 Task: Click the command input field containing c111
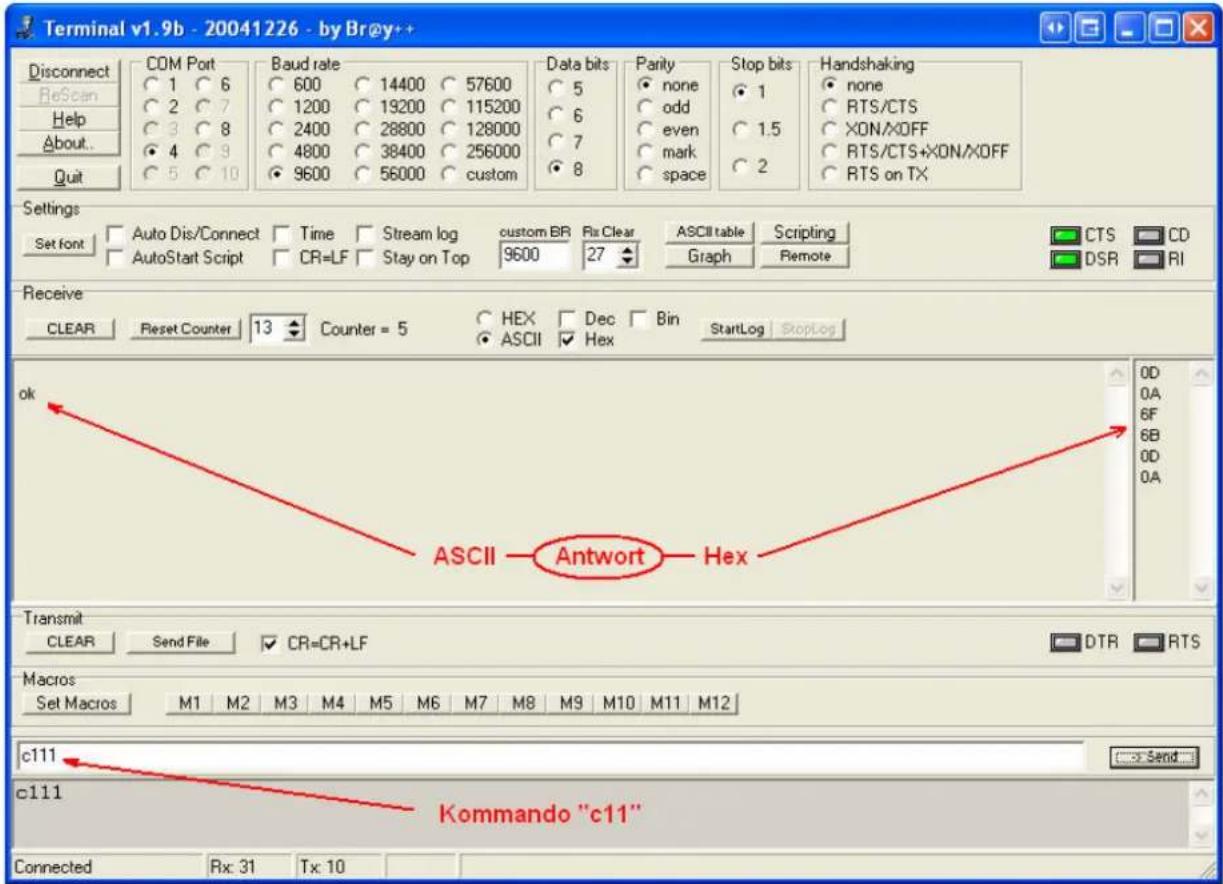550,757
